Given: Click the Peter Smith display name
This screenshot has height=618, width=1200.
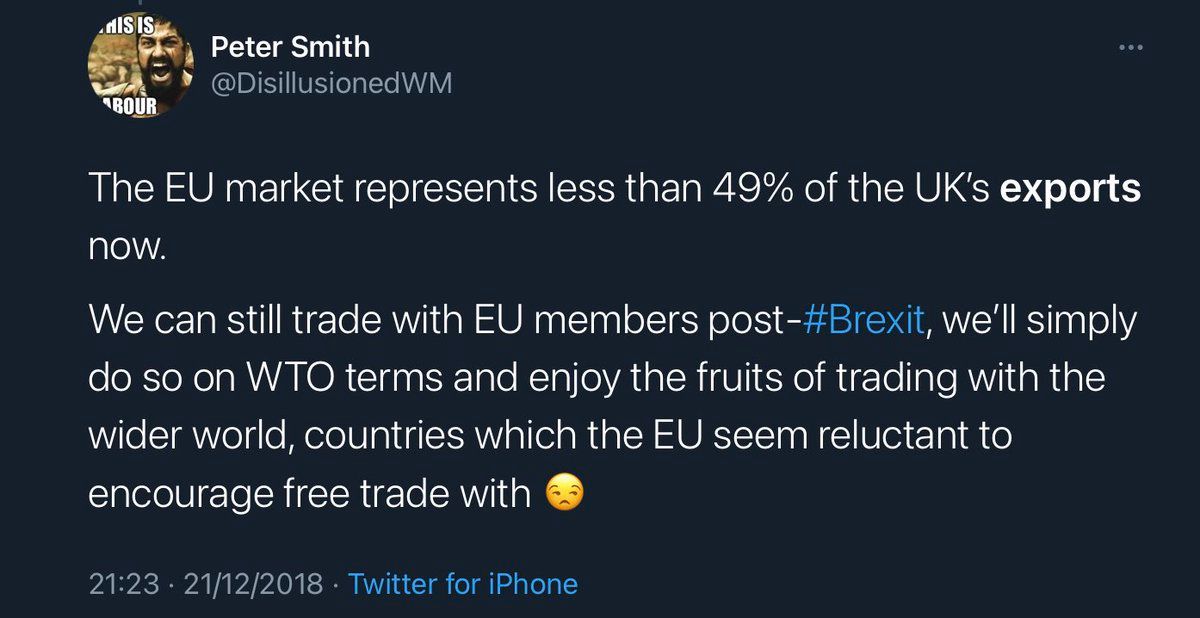Looking at the screenshot, I should 291,46.
